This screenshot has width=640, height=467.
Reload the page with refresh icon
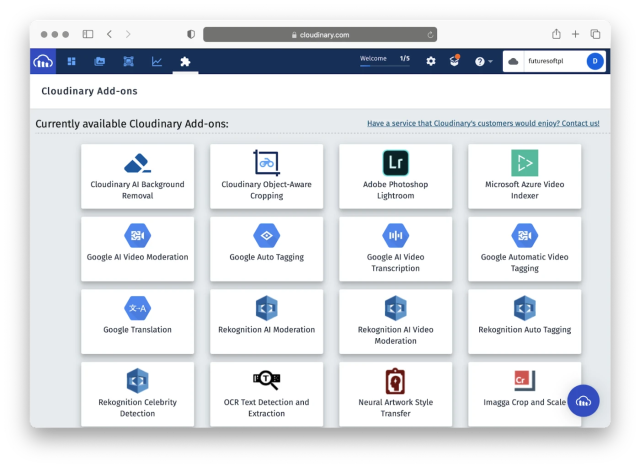tap(430, 35)
